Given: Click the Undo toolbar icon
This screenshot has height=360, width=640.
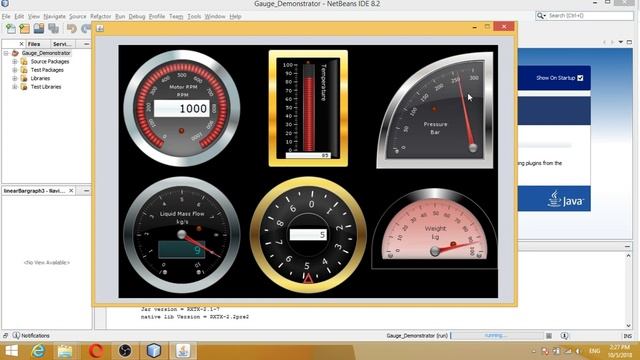Looking at the screenshot, I should [72, 29].
